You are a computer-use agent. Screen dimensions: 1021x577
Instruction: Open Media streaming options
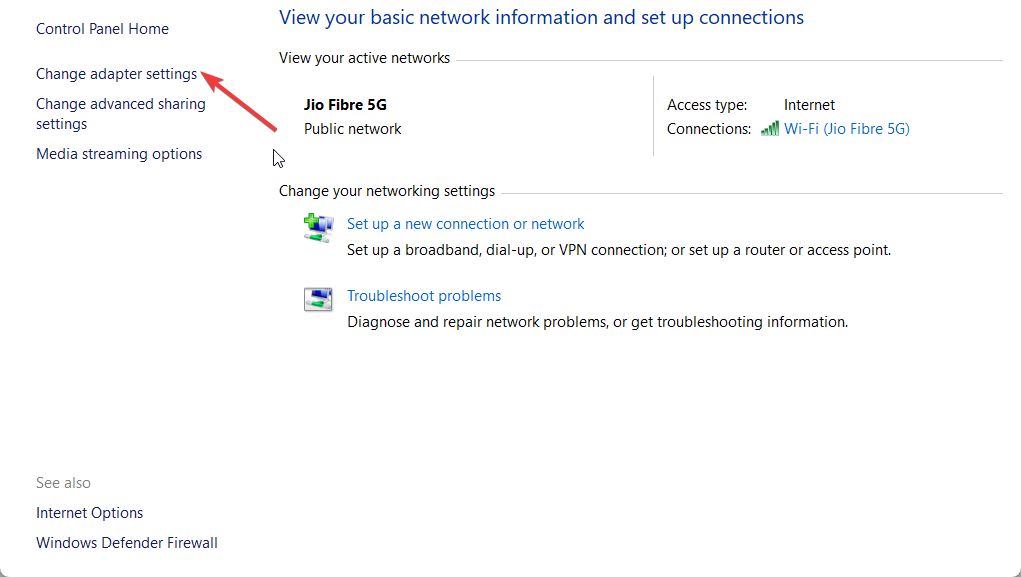click(119, 154)
